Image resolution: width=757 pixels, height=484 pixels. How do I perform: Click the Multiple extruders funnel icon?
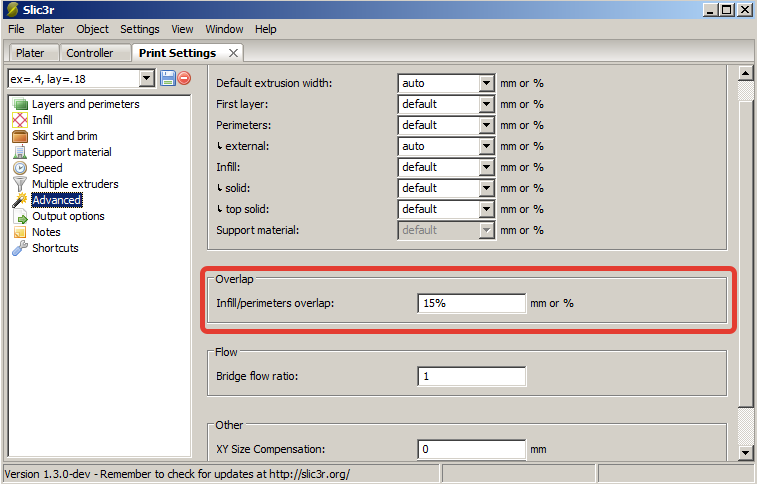pyautogui.click(x=20, y=184)
